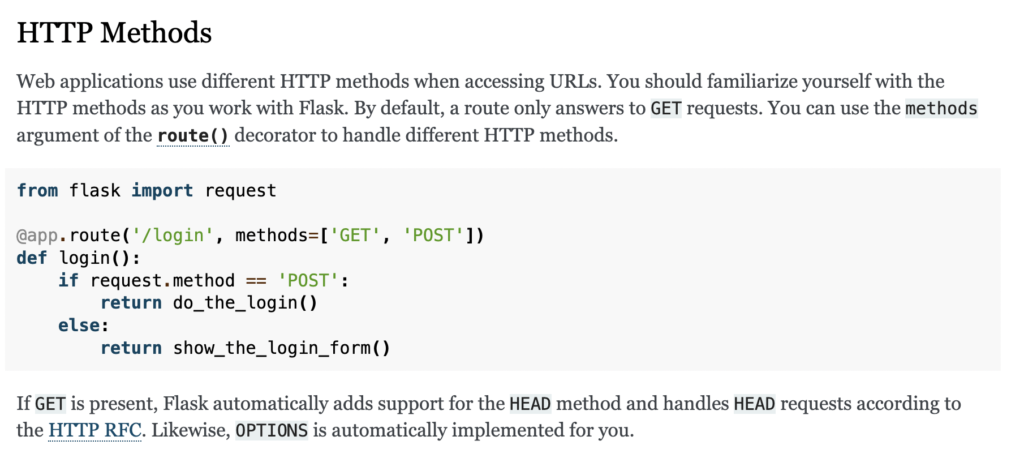Click HEAD before 'requests according to'

754,404
